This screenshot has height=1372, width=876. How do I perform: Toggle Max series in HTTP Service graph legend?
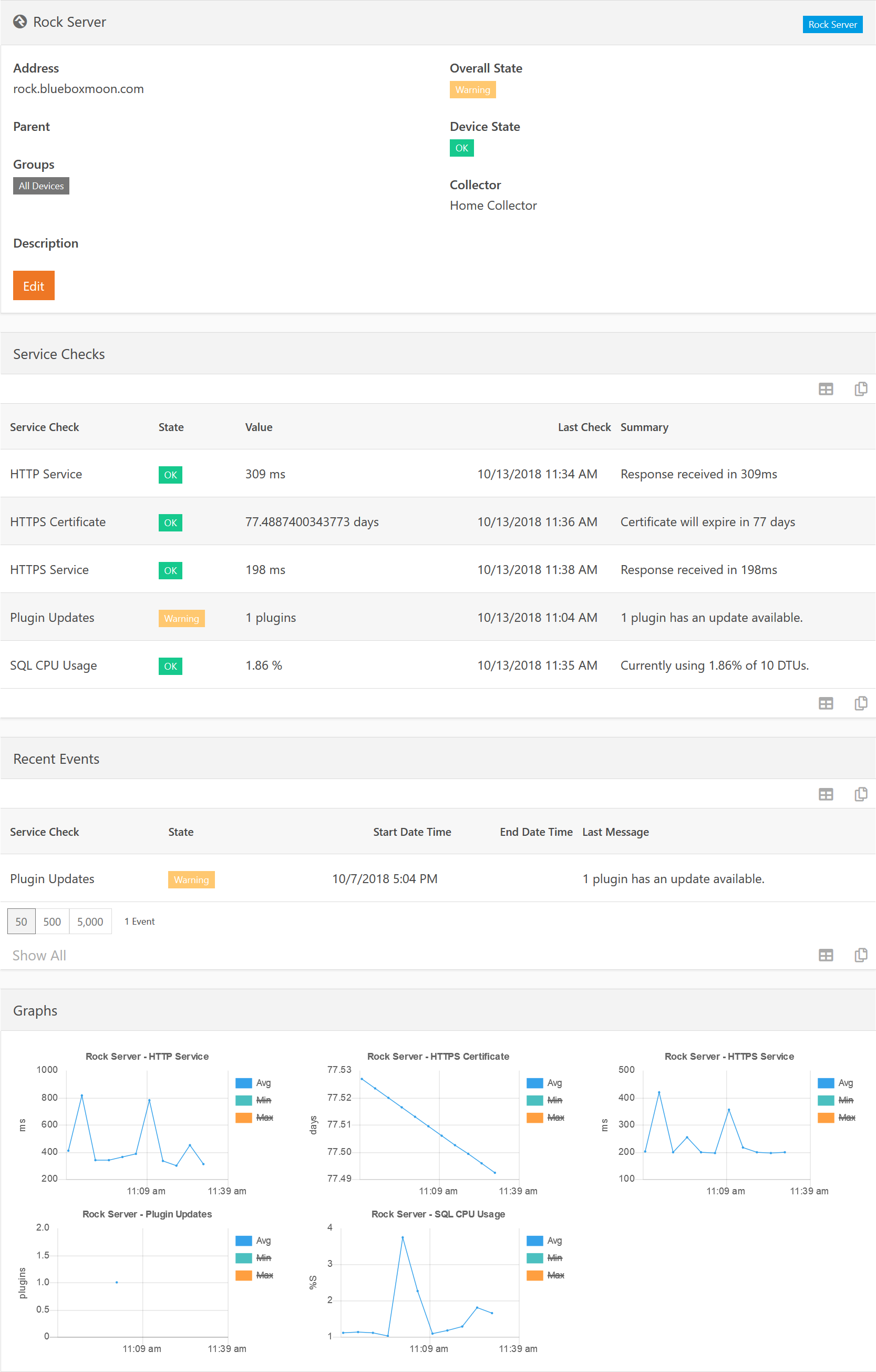254,1118
